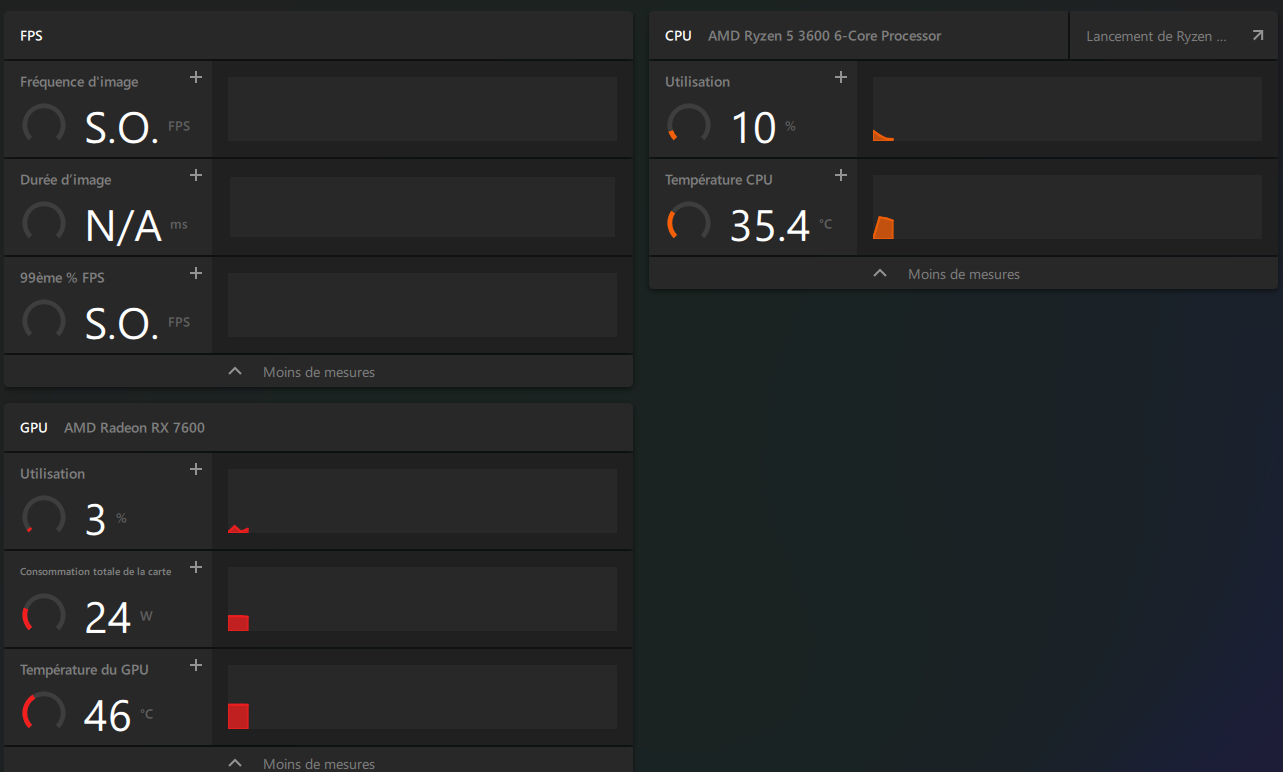Viewport: 1283px width, 772px height.
Task: Open external arrow icon for Ryzen launch
Action: click(x=1258, y=36)
